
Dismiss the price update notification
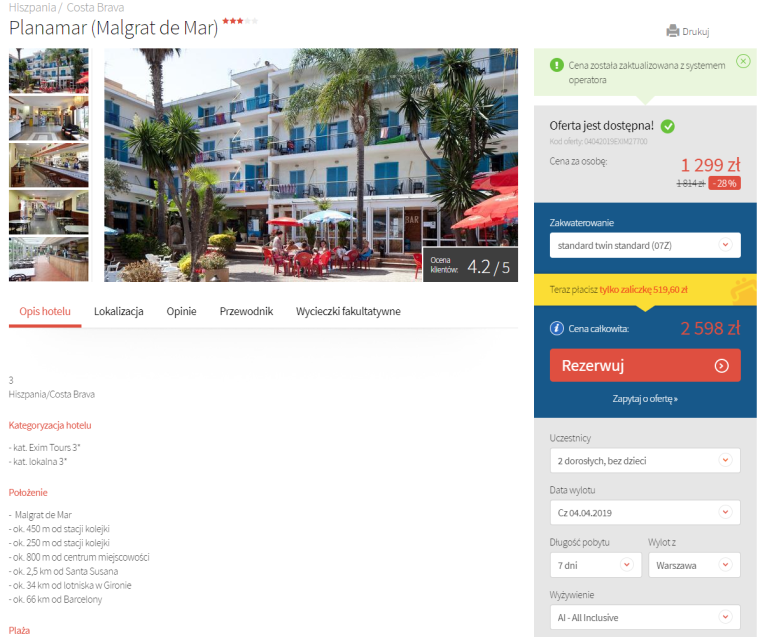pyautogui.click(x=743, y=61)
